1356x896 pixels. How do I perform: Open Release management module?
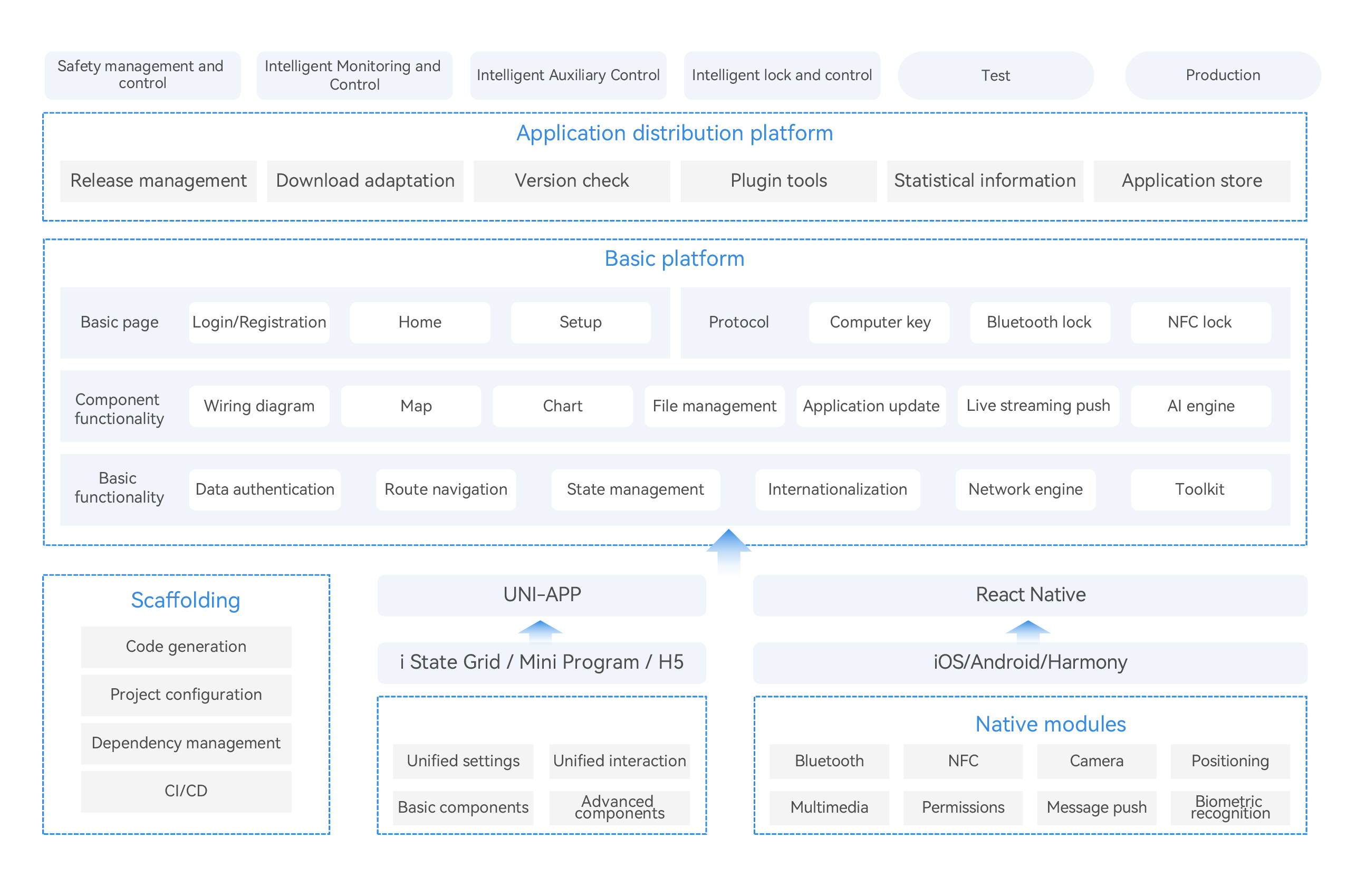(158, 180)
